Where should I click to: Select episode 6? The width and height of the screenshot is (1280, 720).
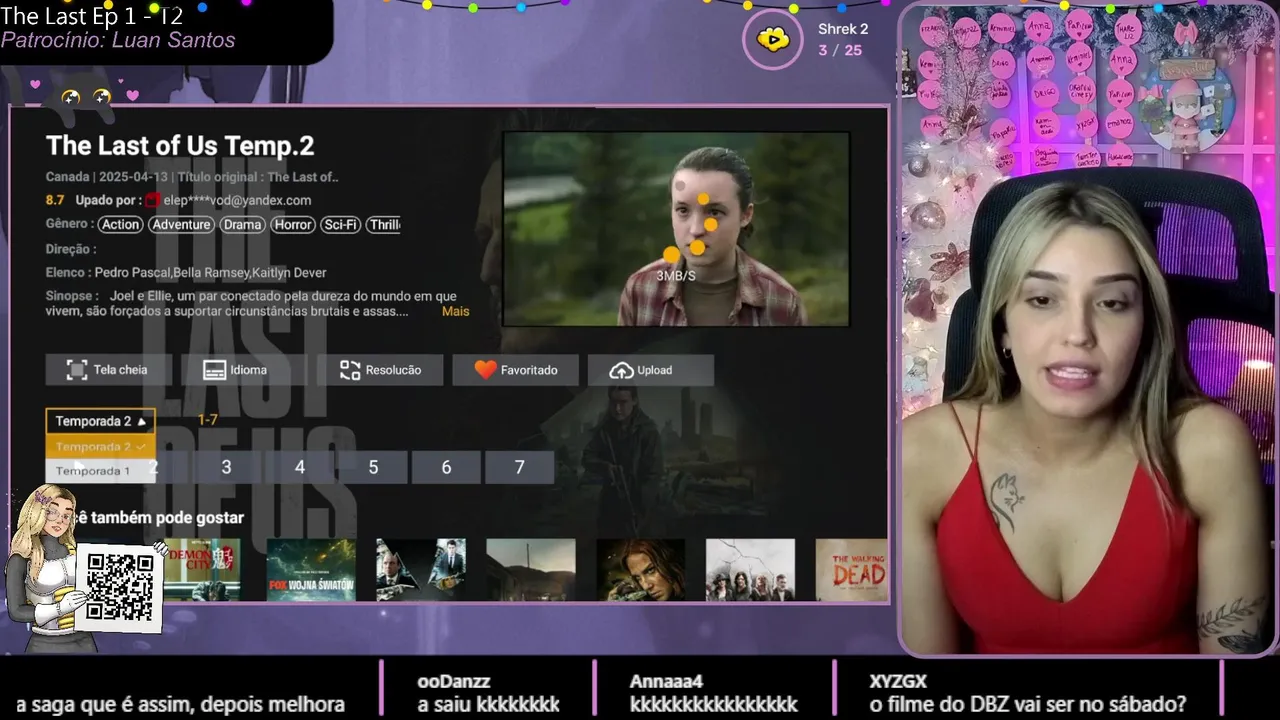pyautogui.click(x=446, y=467)
